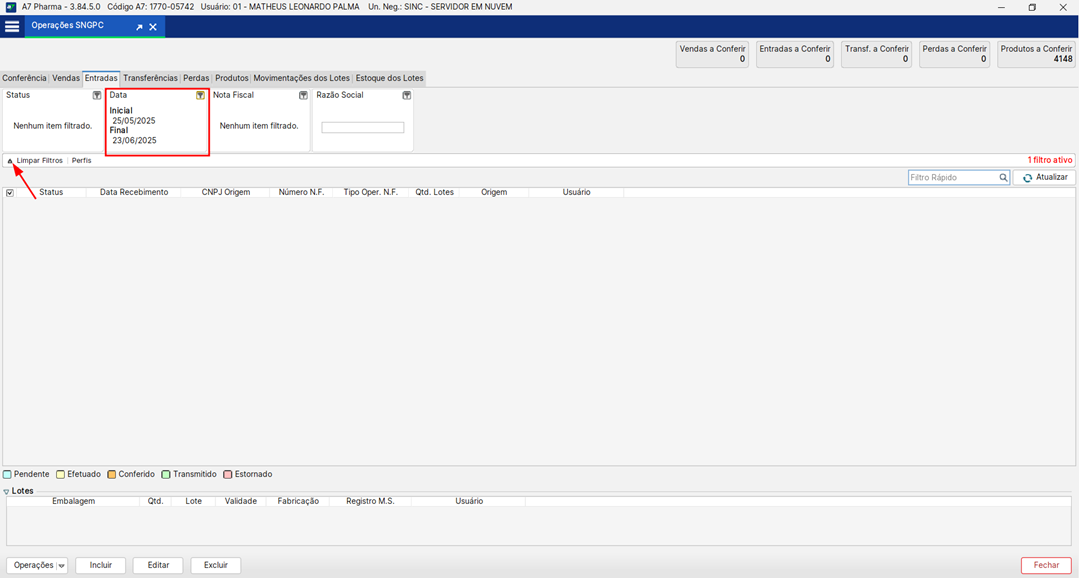The height and width of the screenshot is (578, 1079).
Task: Click the Status filter funnel icon
Action: [x=97, y=96]
